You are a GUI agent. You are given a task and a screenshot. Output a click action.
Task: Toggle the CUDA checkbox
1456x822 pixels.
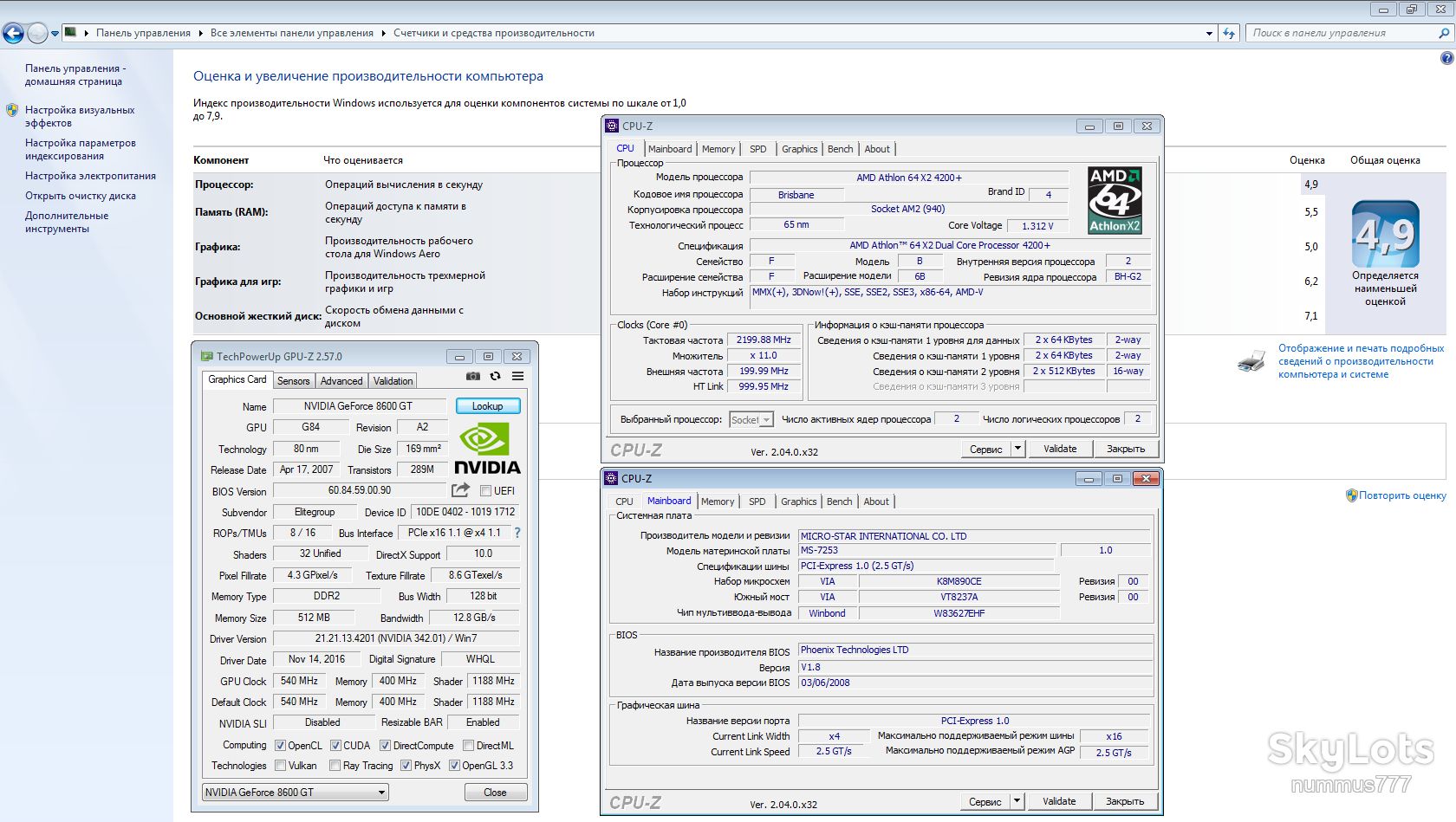335,746
